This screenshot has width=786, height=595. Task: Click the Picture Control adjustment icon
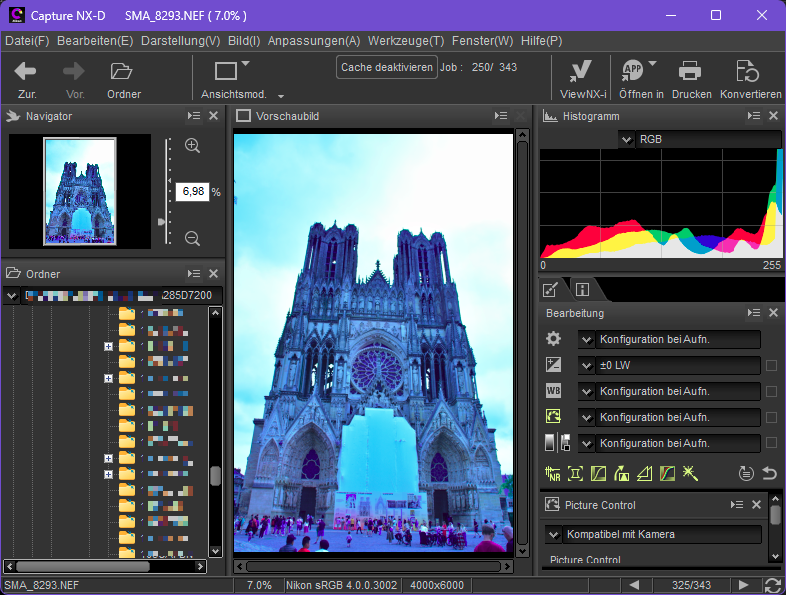tap(553, 417)
